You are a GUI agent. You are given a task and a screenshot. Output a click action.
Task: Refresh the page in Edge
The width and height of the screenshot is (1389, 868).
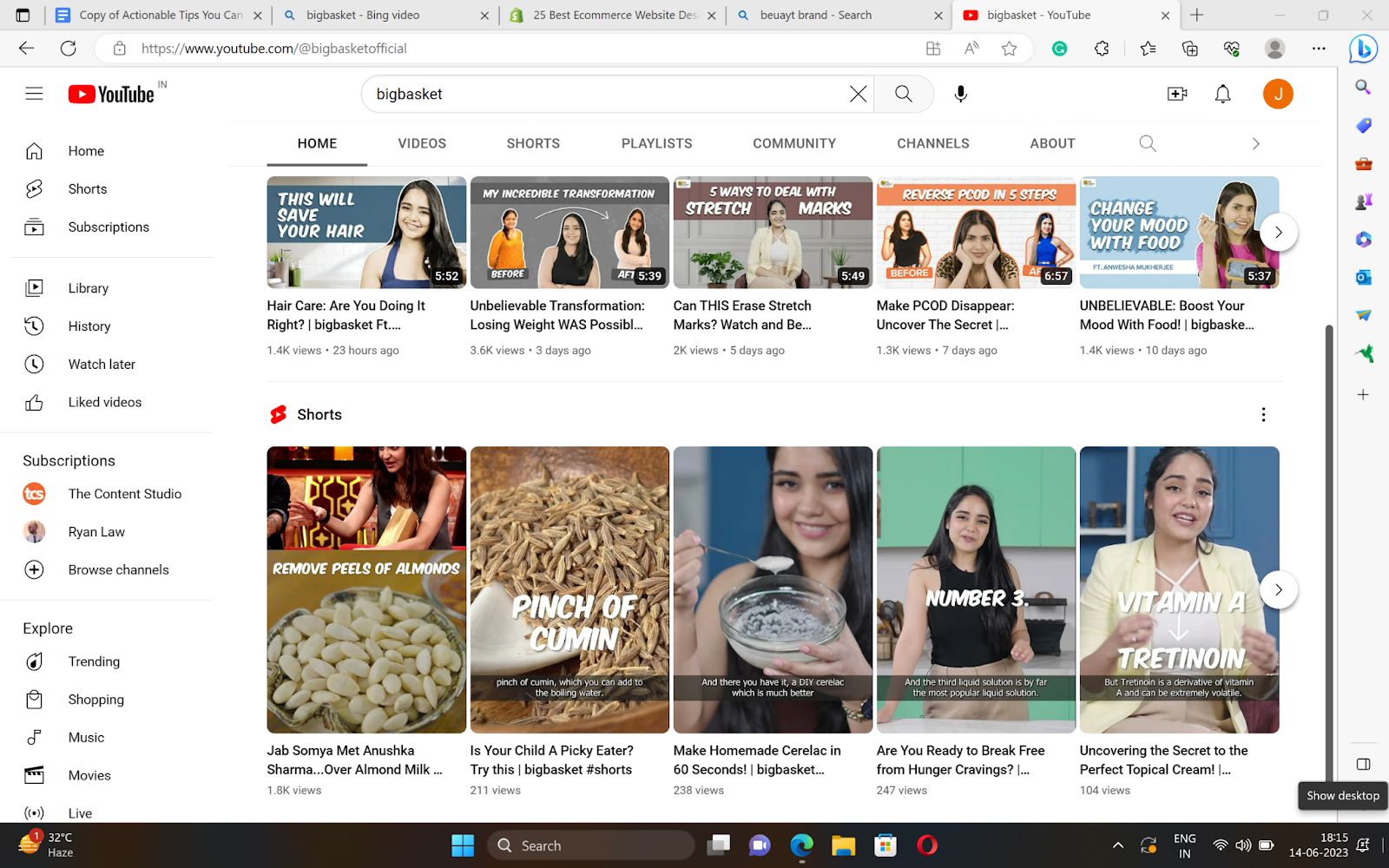coord(68,49)
